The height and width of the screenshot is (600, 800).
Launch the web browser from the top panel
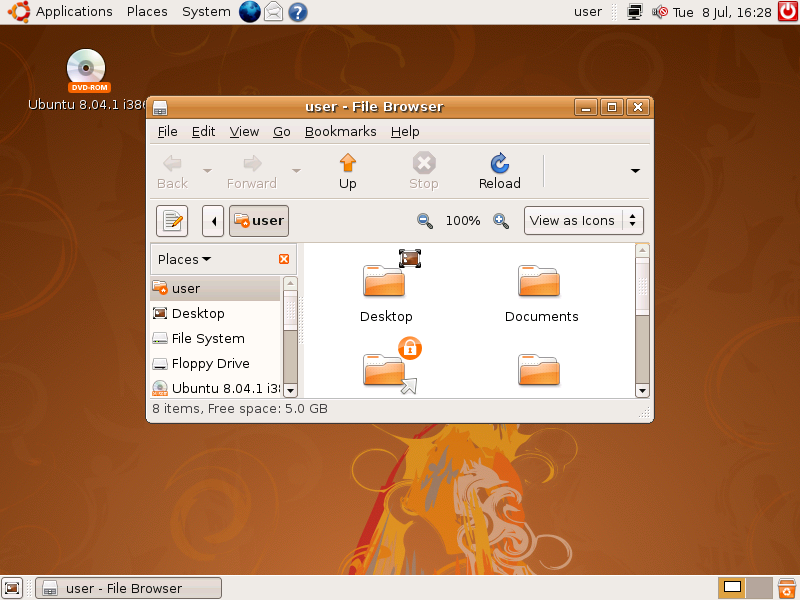click(249, 11)
